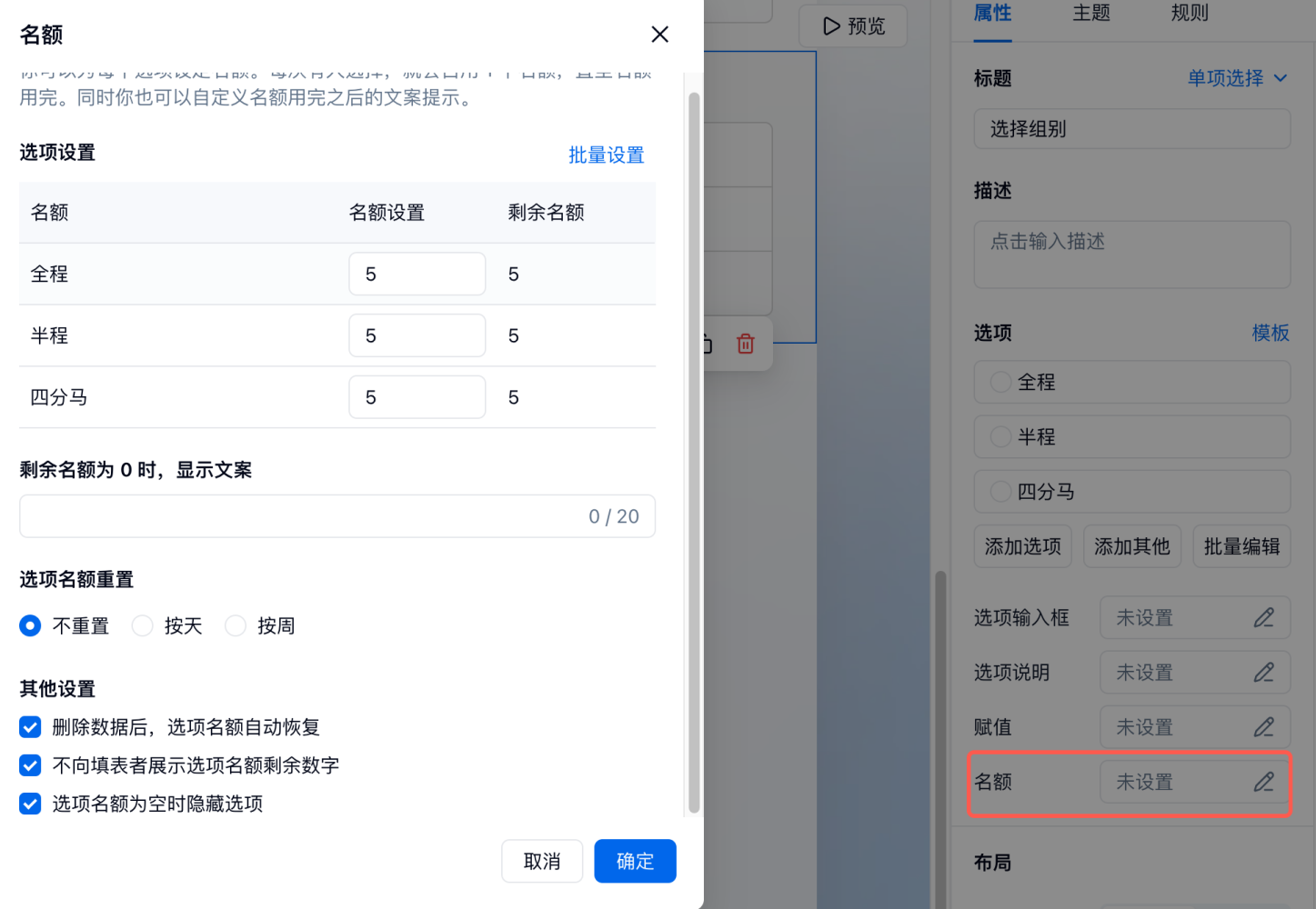
Task: Switch to the 主题 tab
Action: coord(1090,13)
